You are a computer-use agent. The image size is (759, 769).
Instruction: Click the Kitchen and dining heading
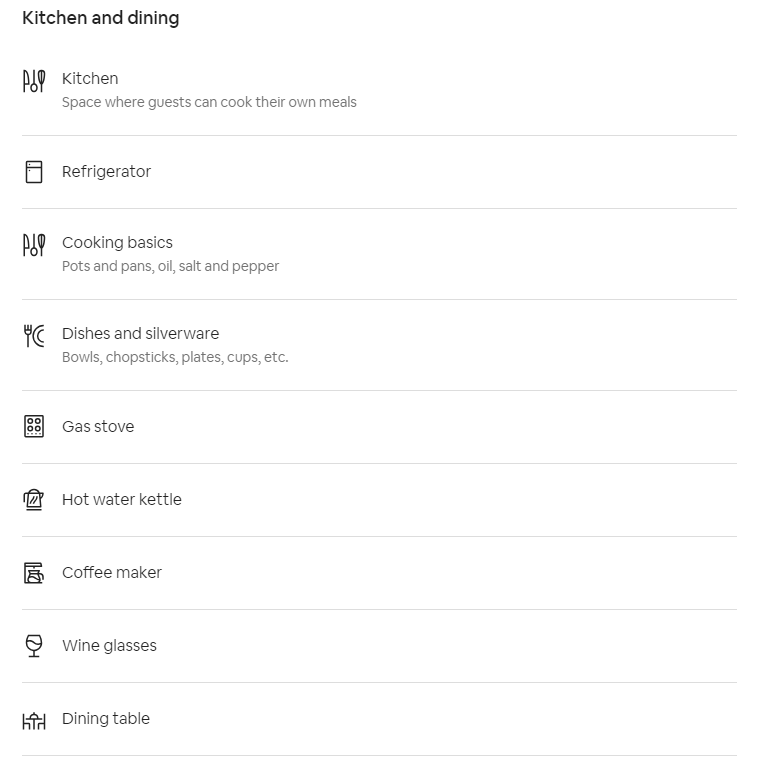101,18
